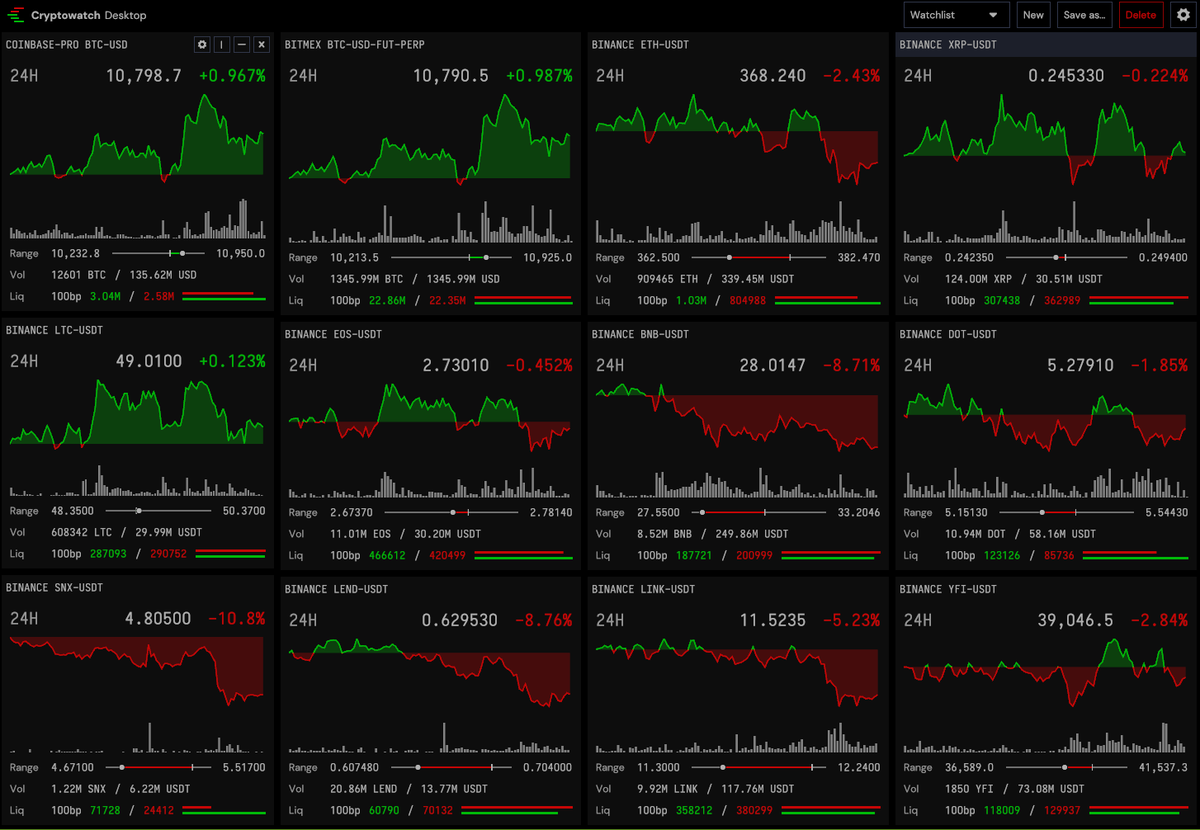Close the COINBASE-PRO BTC-USD panel
The width and height of the screenshot is (1200, 830).
point(261,45)
